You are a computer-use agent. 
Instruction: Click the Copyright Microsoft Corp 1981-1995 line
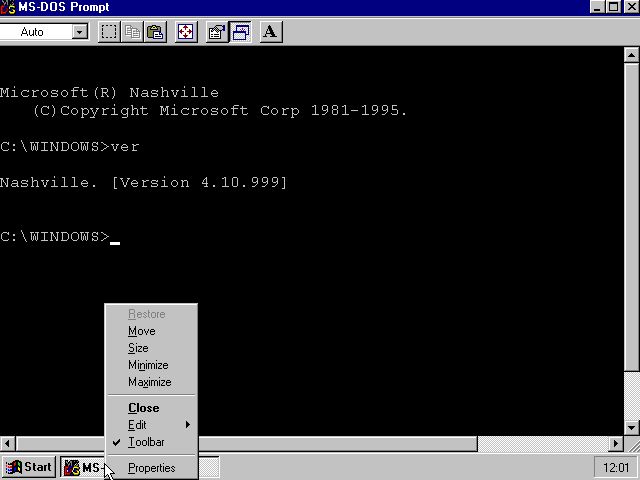[220, 111]
